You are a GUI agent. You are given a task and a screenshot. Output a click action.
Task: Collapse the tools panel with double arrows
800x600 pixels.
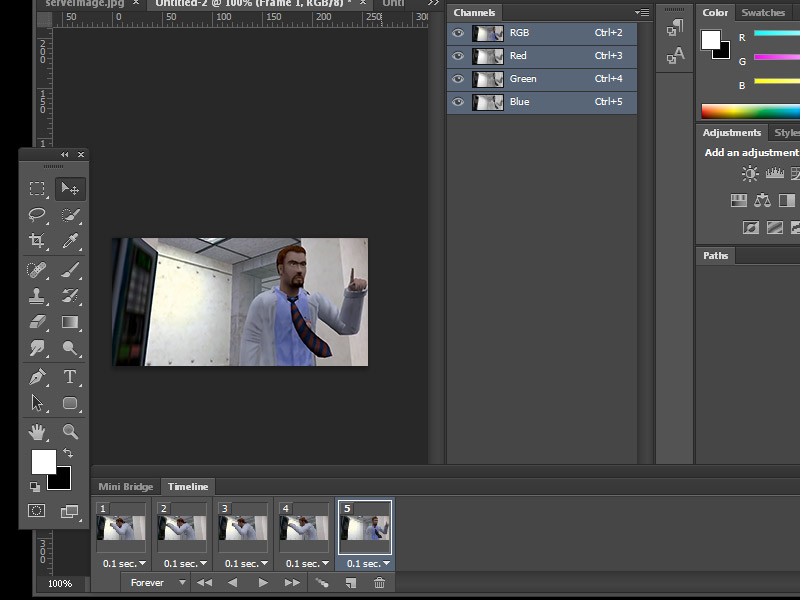coord(64,155)
